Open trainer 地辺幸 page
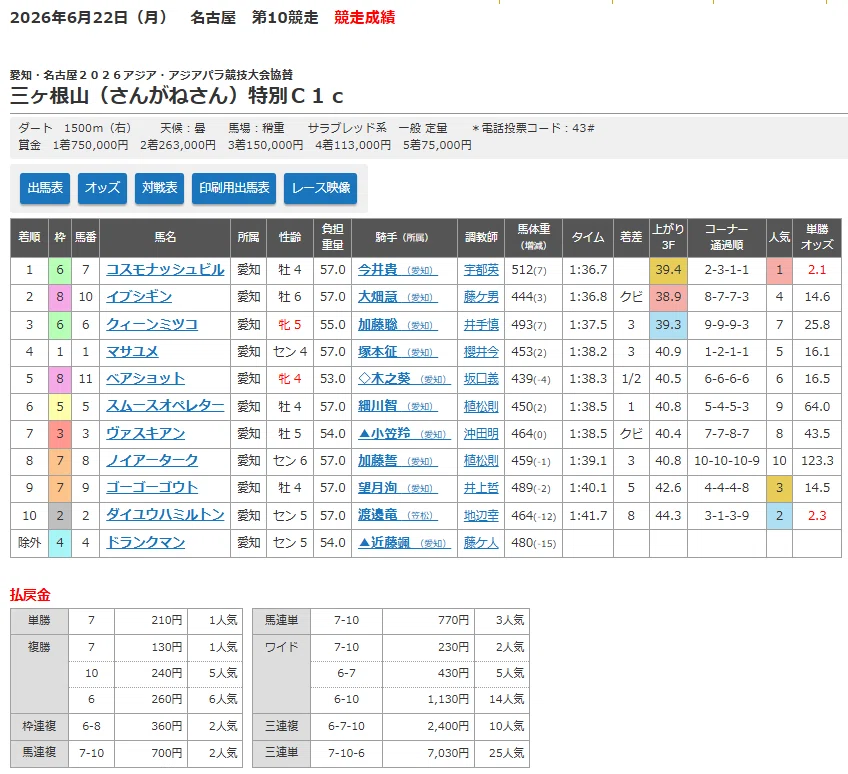Image resolution: width=848 pixels, height=774 pixels. click(481, 515)
